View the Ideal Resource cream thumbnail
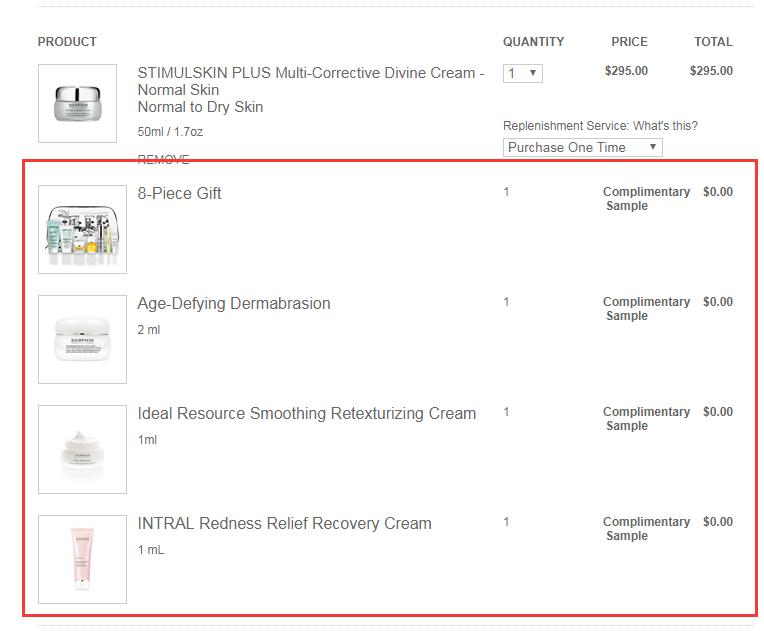 pyautogui.click(x=82, y=449)
